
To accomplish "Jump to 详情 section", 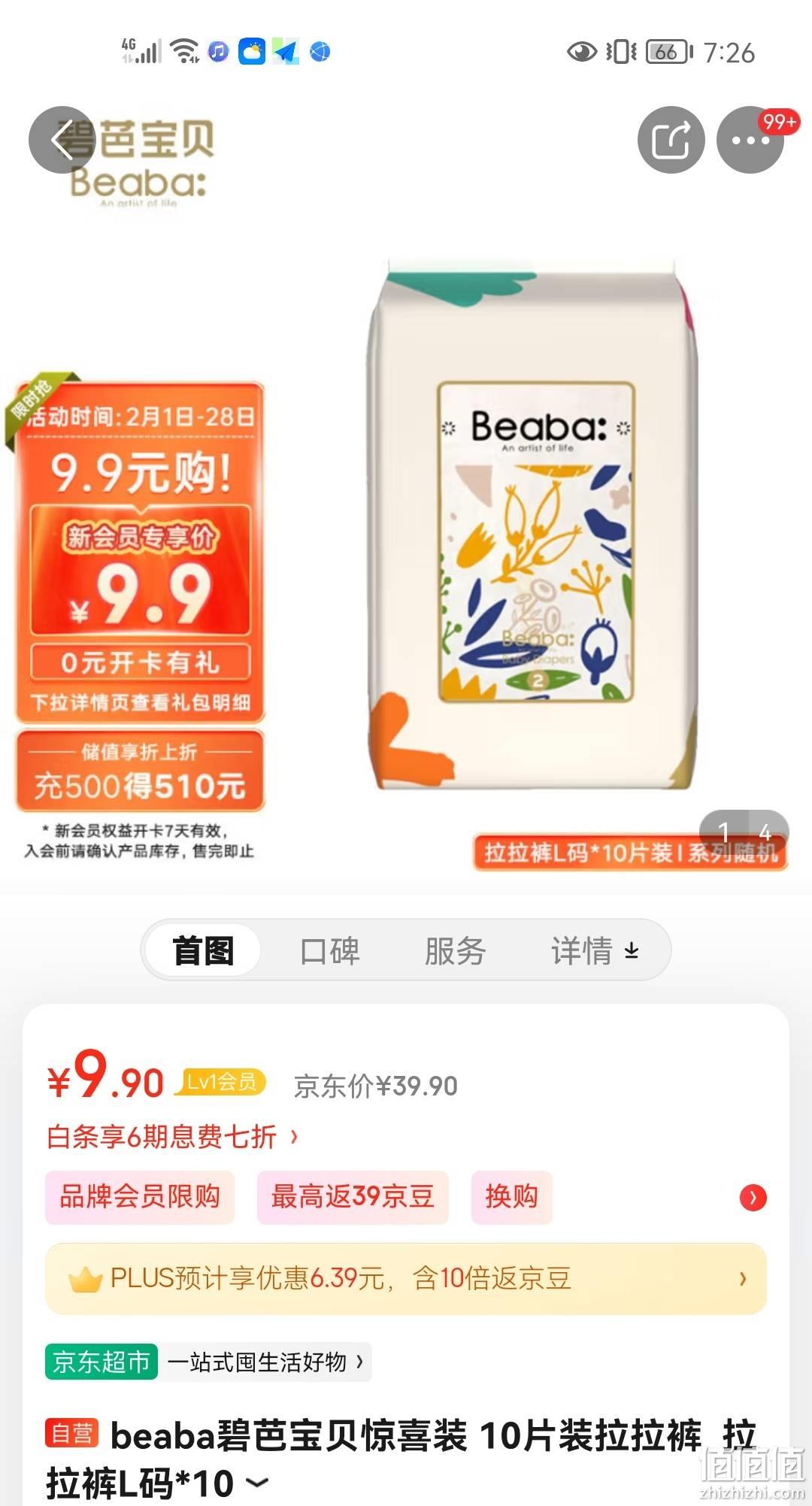I will point(595,950).
